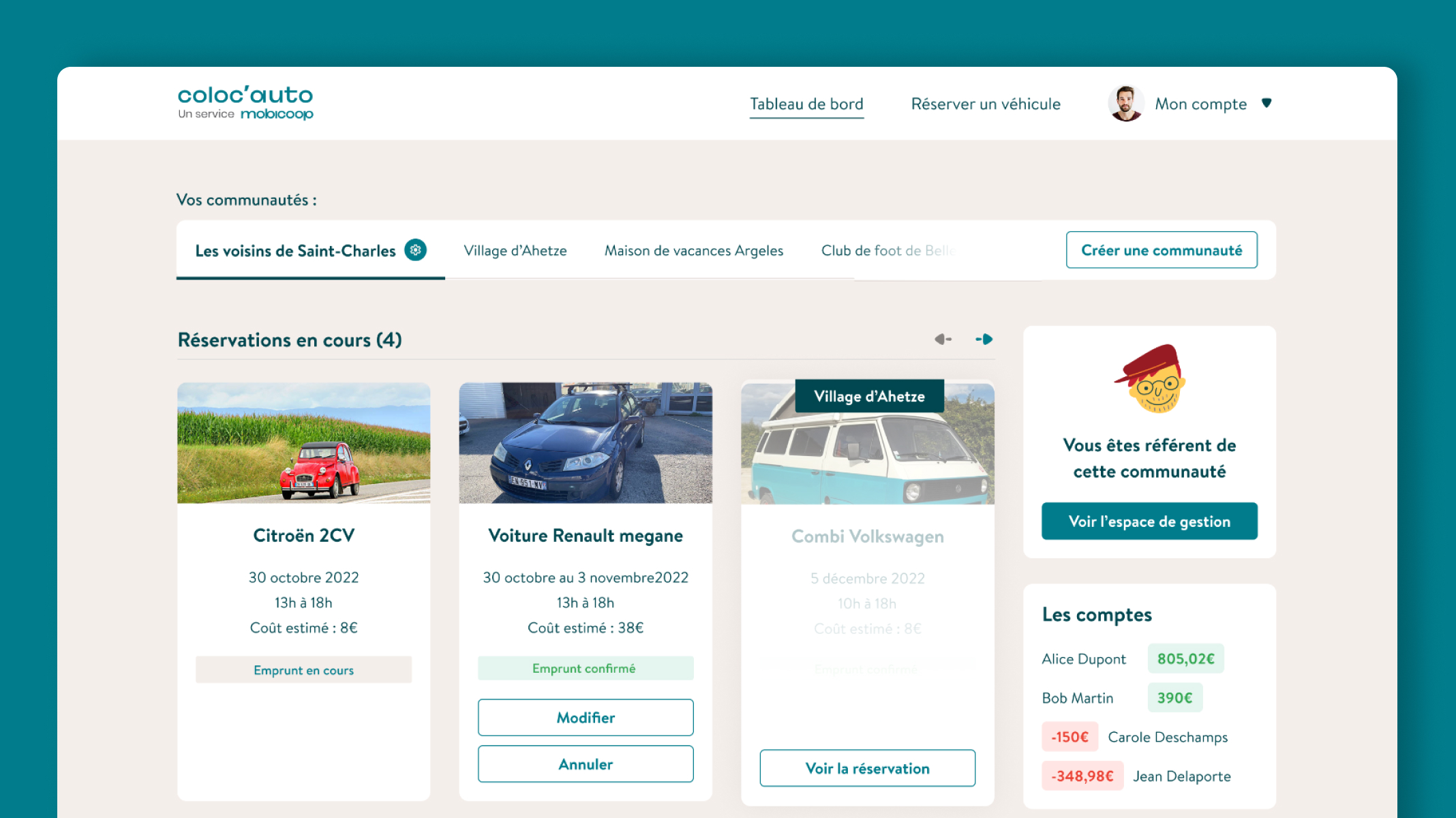Image resolution: width=1456 pixels, height=818 pixels.
Task: Click the user profile avatar photo
Action: click(1125, 104)
